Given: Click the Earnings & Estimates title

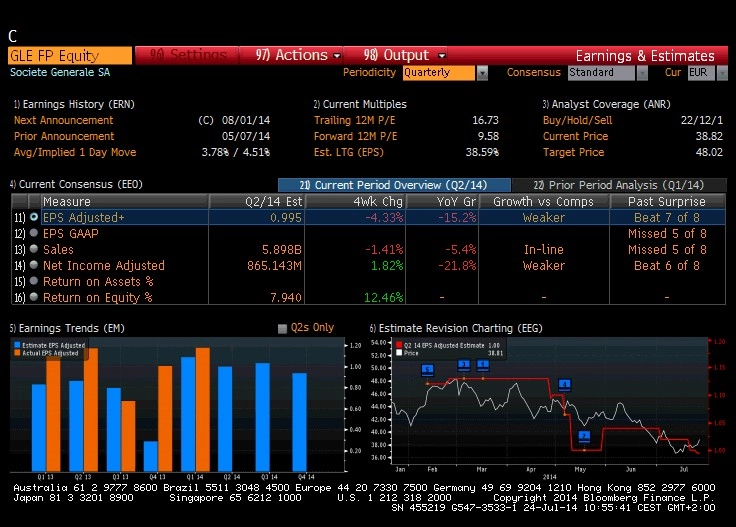Looking at the screenshot, I should coord(645,56).
